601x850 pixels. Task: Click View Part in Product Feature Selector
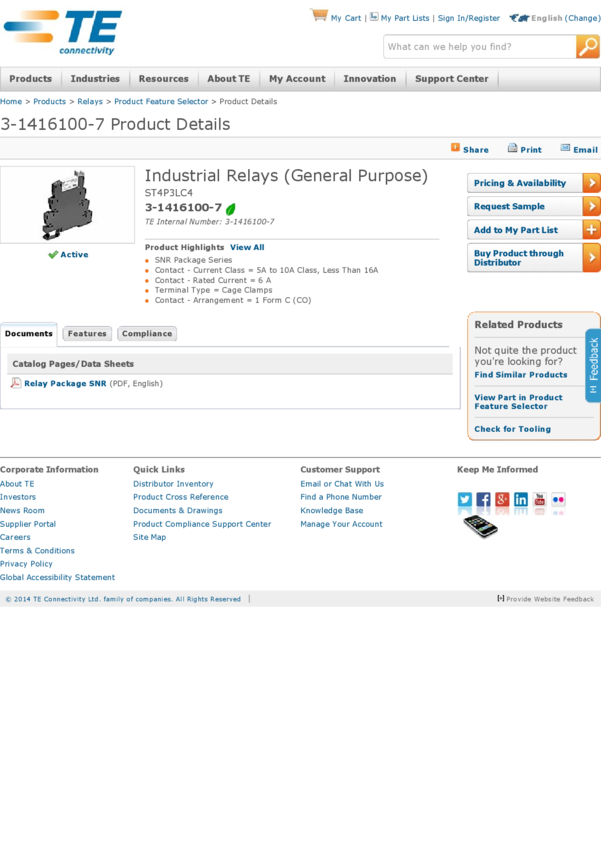pyautogui.click(x=518, y=402)
